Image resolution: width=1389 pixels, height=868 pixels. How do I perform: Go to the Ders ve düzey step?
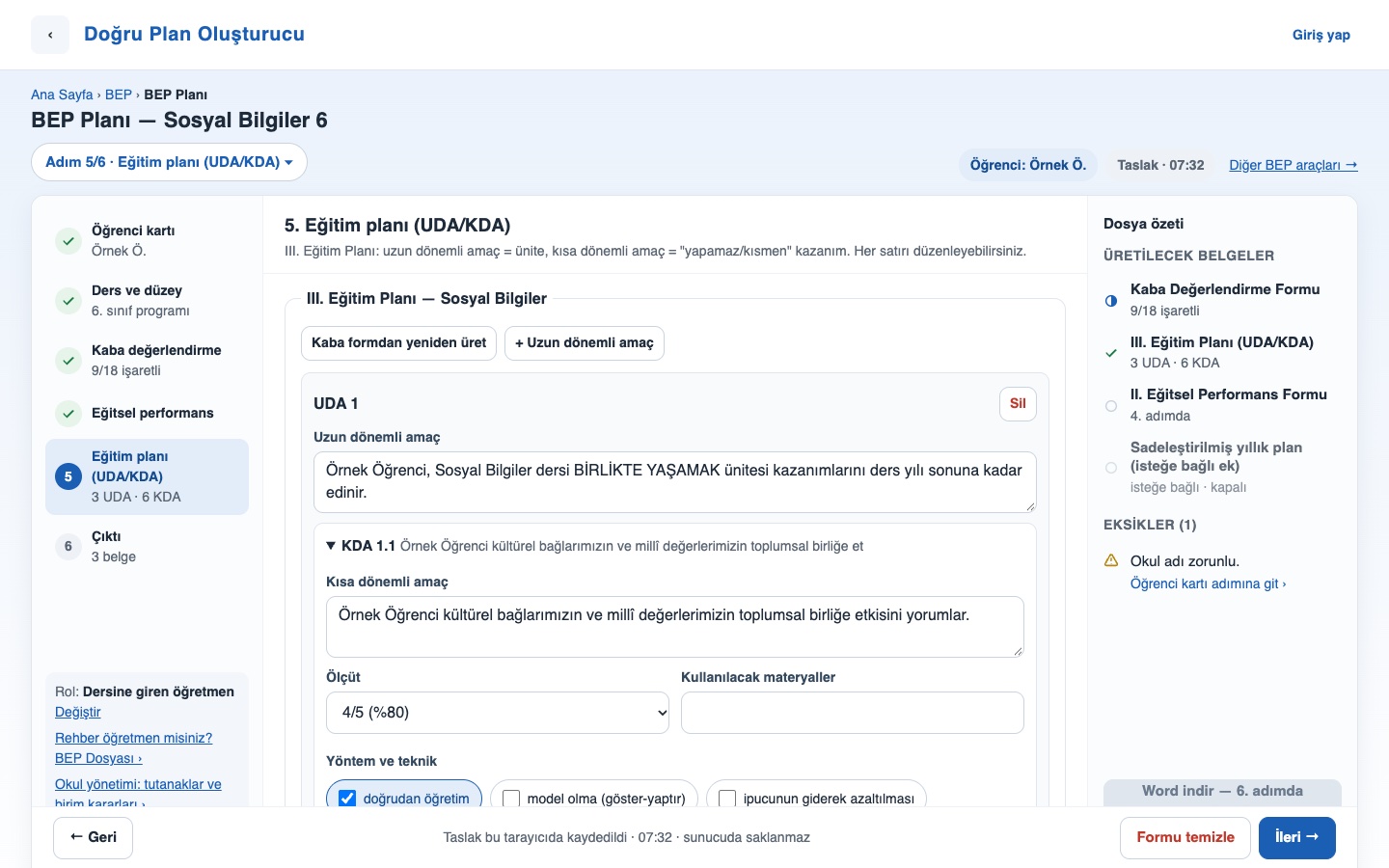coord(147,301)
